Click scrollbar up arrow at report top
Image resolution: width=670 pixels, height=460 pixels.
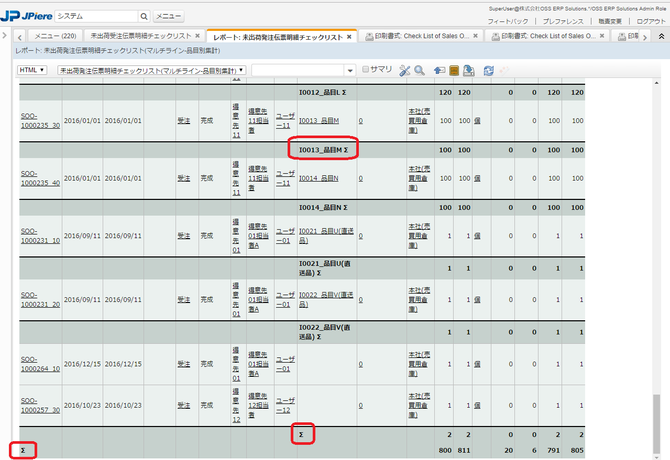[656, 83]
